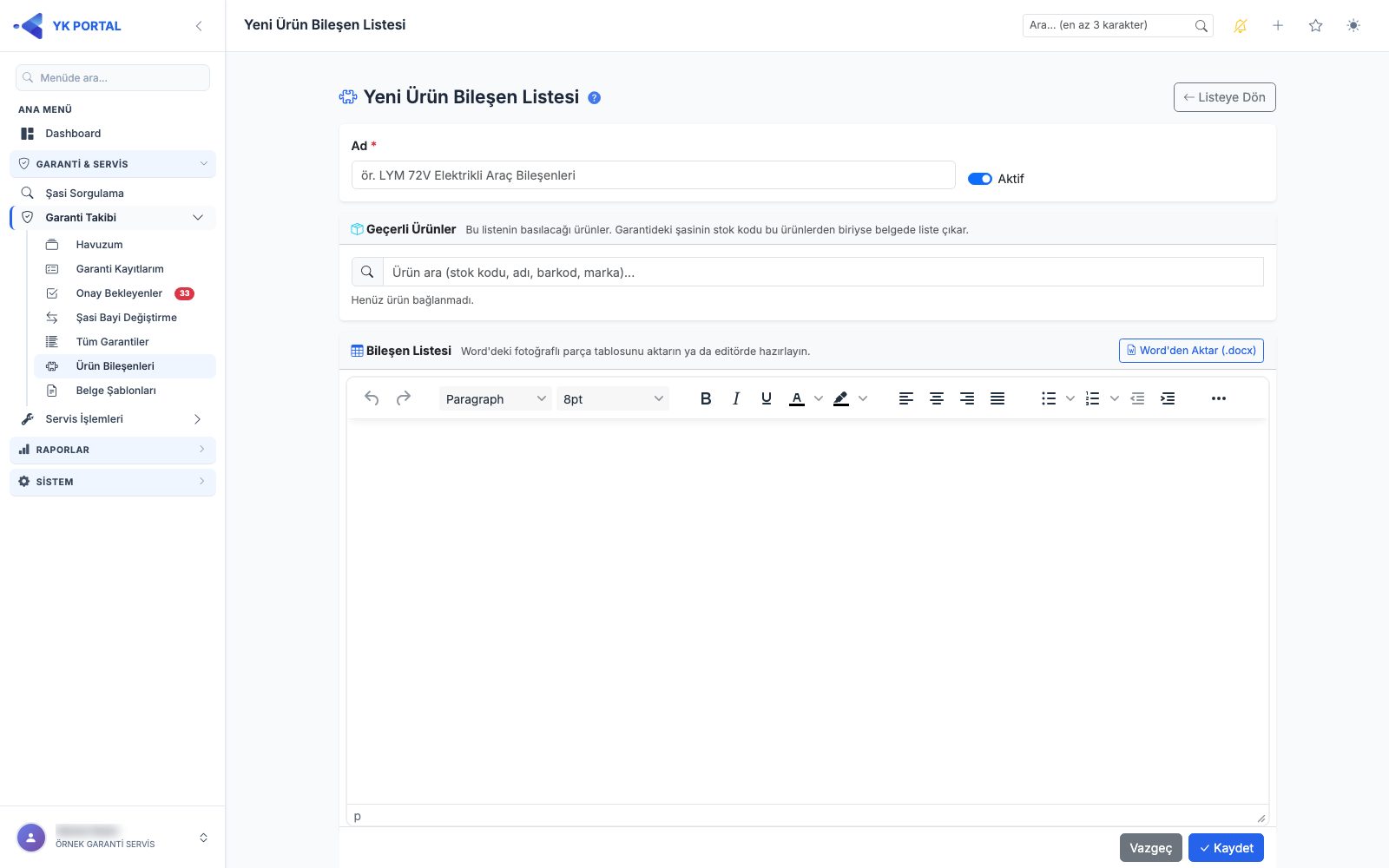Screen dimensions: 1389x868
Task: Open the Dashboard menu item
Action: tap(113, 134)
